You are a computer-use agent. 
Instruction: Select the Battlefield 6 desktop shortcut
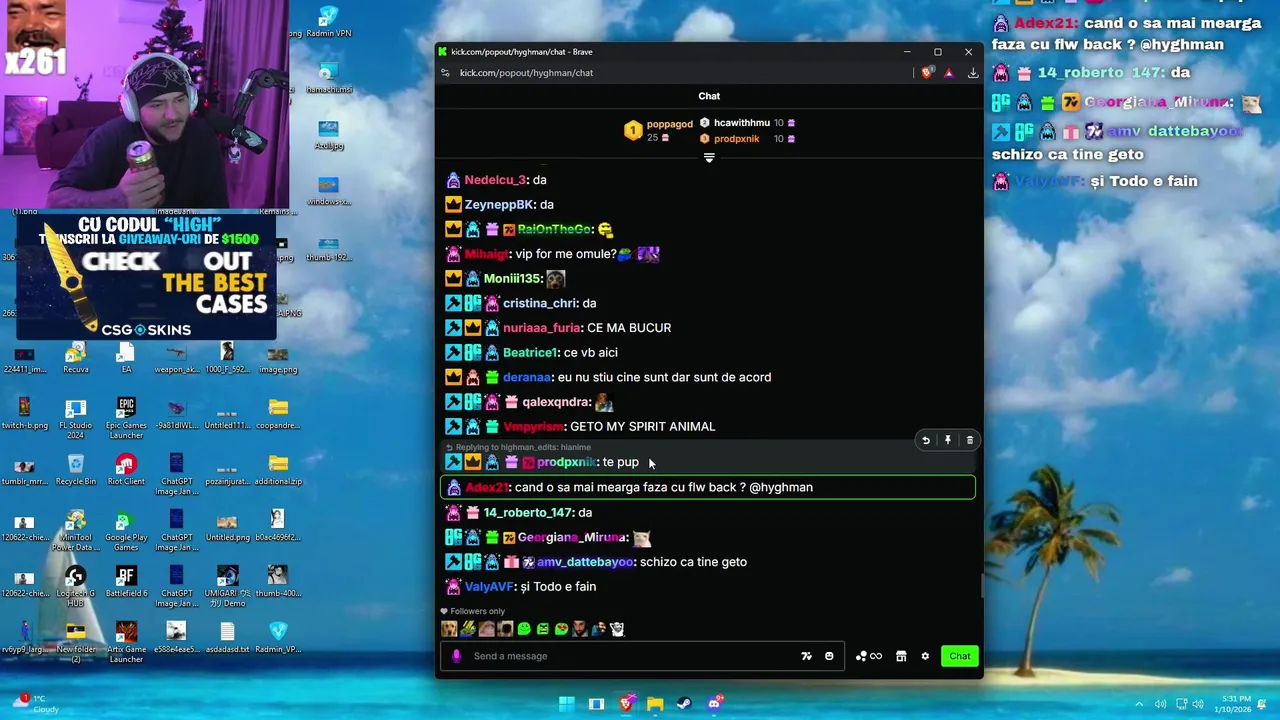(126, 582)
